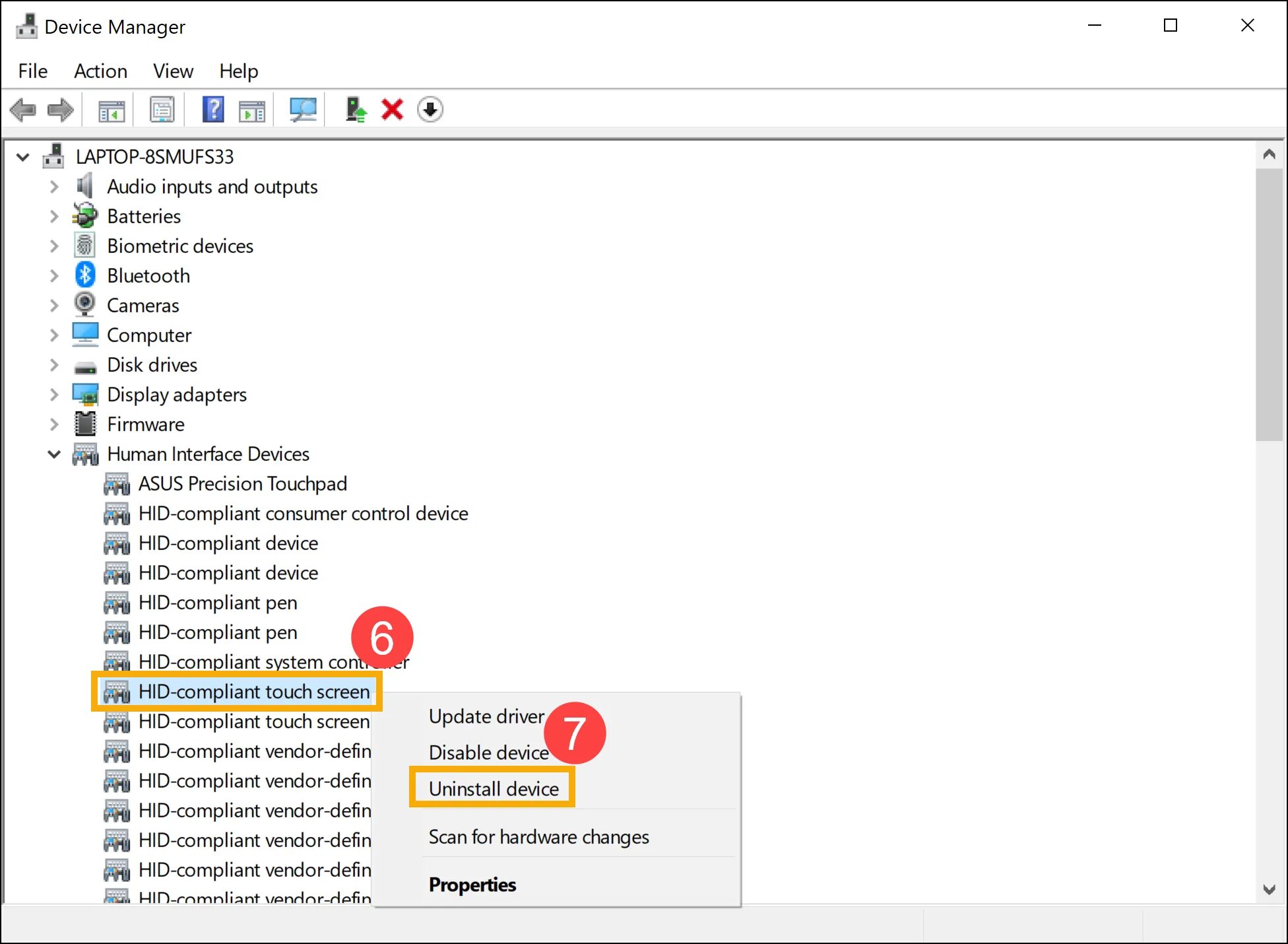This screenshot has height=944, width=1288.
Task: Click the Properties sheet toolbar icon
Action: point(162,110)
